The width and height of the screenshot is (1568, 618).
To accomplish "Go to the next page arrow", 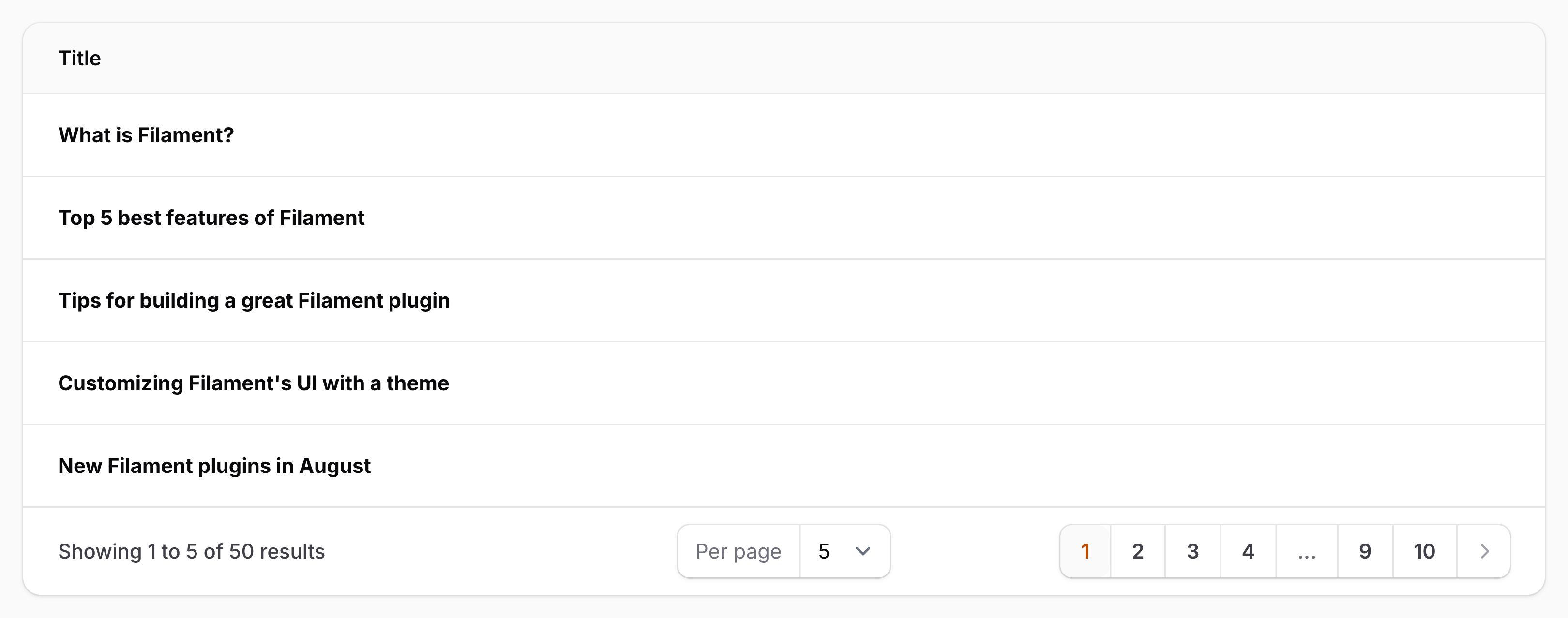I will tap(1484, 551).
